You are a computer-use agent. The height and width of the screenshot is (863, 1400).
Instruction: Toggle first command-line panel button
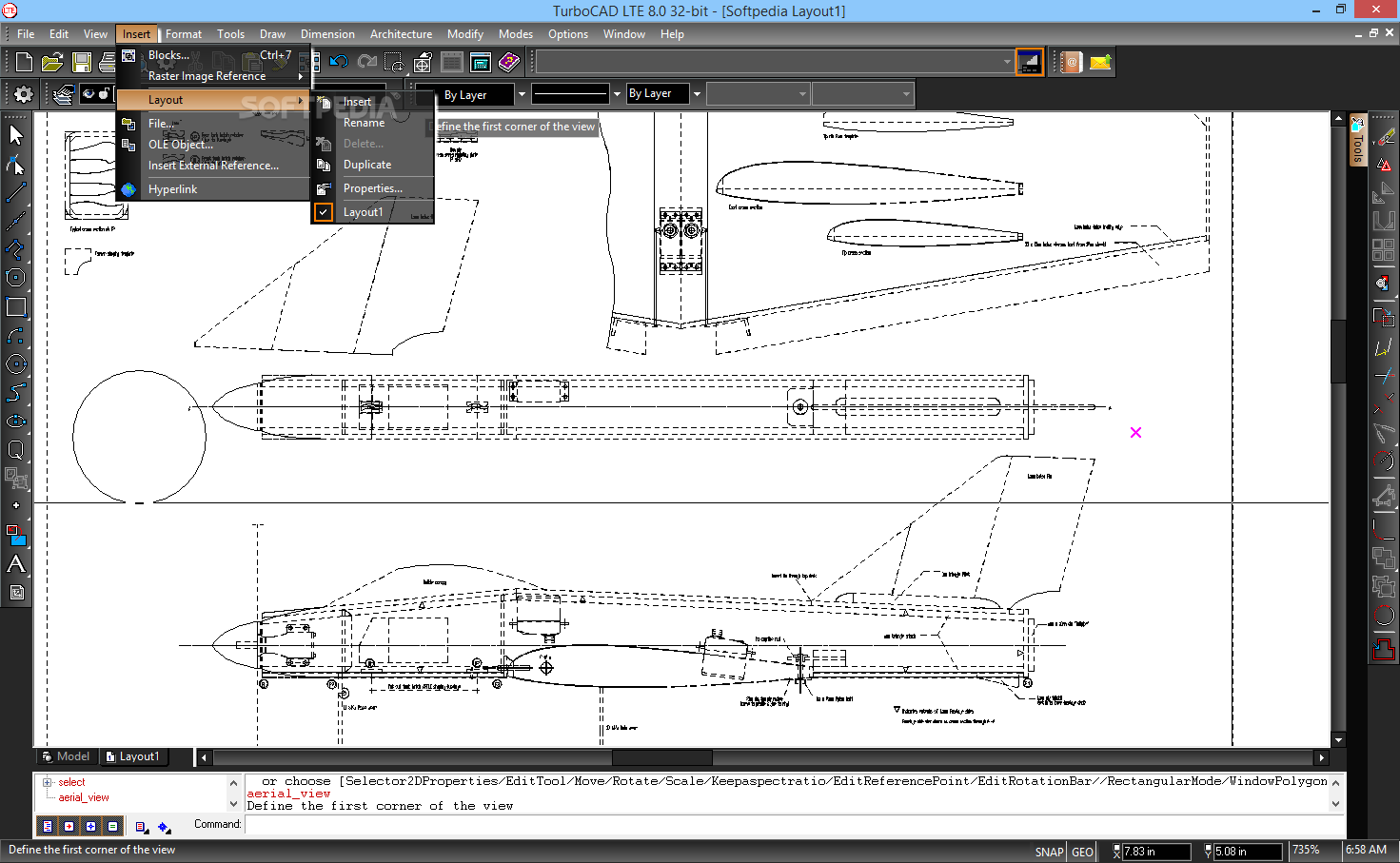coord(47,826)
